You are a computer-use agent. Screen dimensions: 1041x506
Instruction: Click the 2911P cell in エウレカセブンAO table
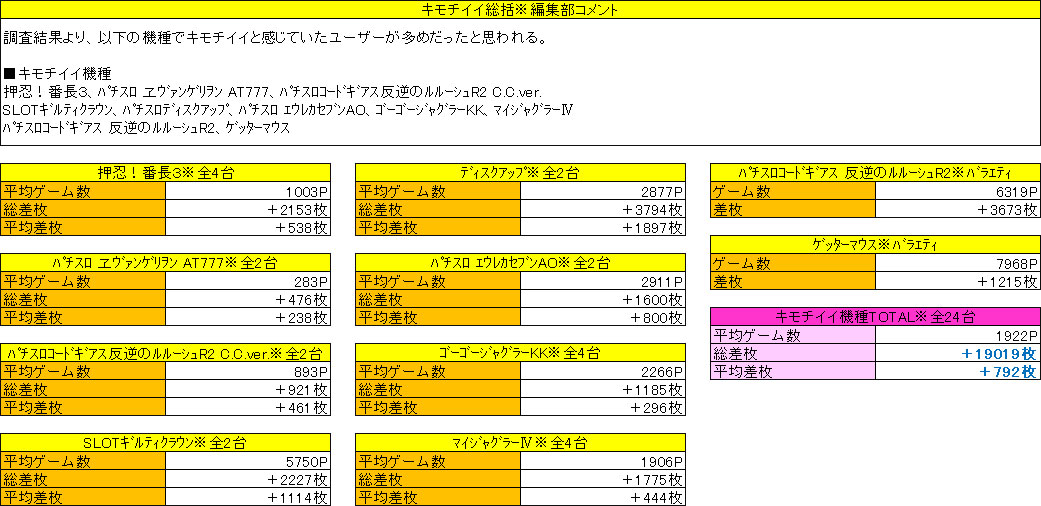602,281
